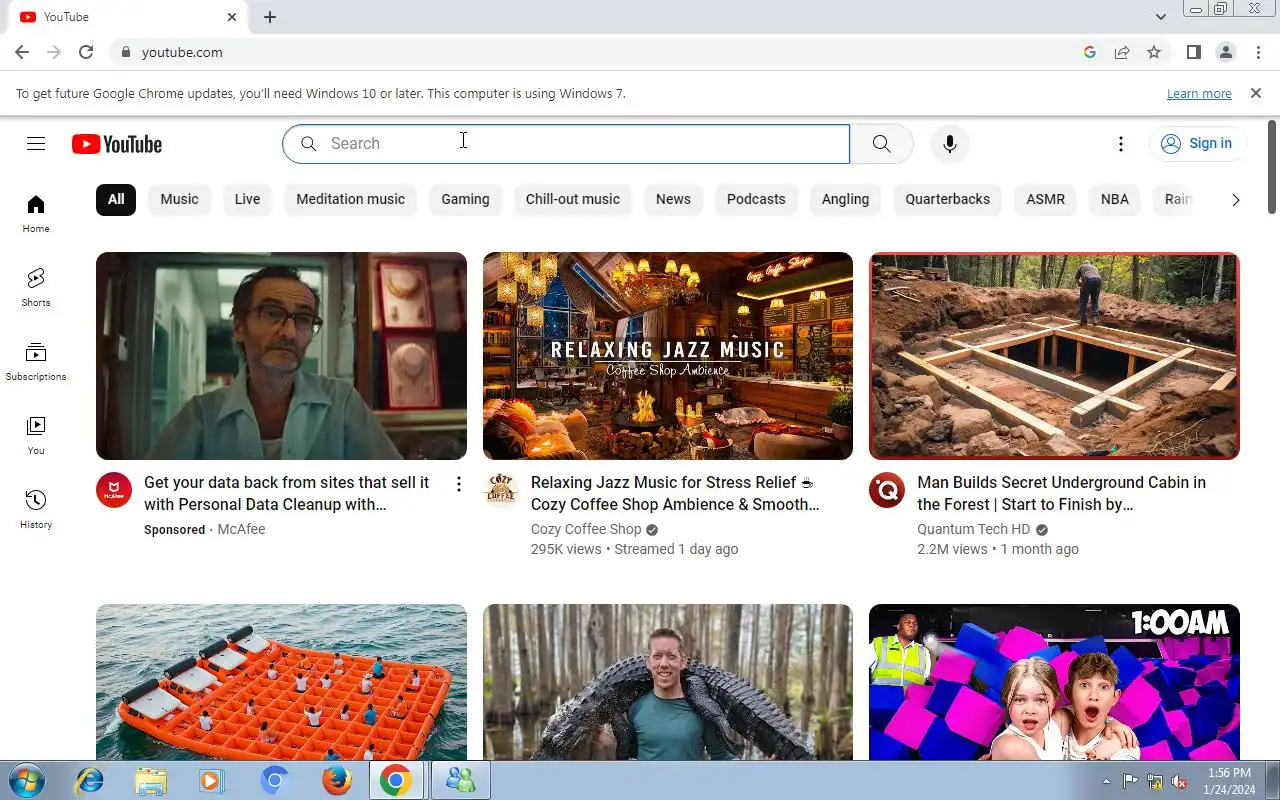Start voice search with microphone icon
The width and height of the screenshot is (1280, 800).
pyautogui.click(x=950, y=144)
